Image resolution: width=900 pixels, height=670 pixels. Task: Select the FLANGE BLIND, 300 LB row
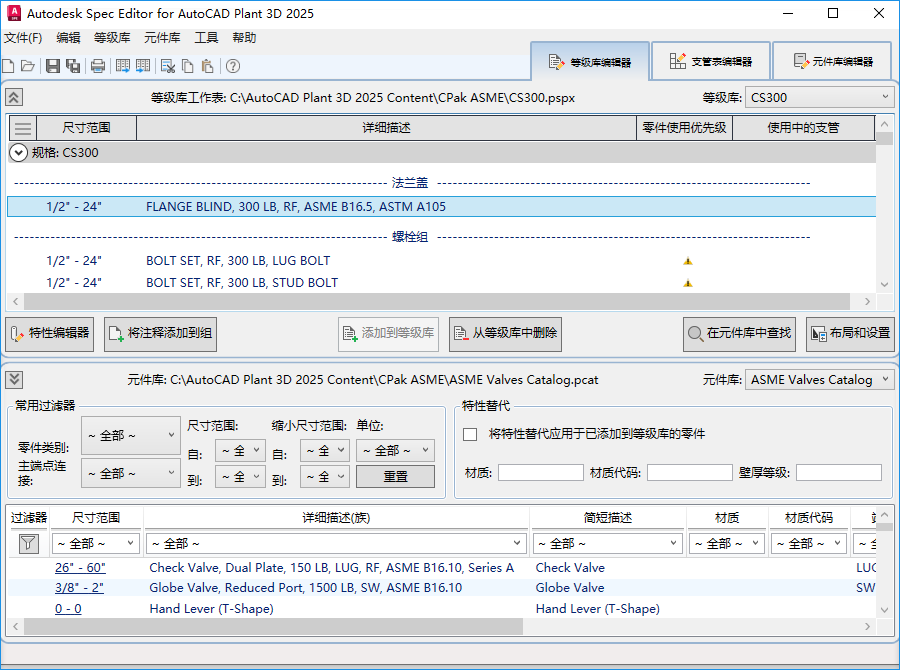point(441,207)
